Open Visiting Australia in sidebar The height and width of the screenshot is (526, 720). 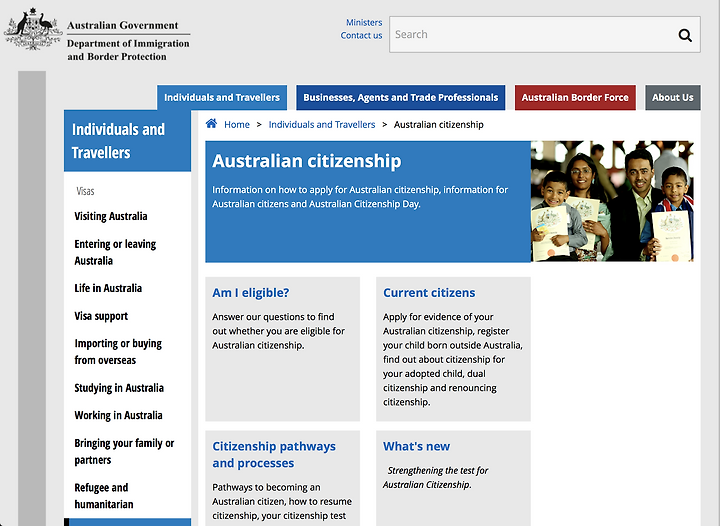click(111, 216)
